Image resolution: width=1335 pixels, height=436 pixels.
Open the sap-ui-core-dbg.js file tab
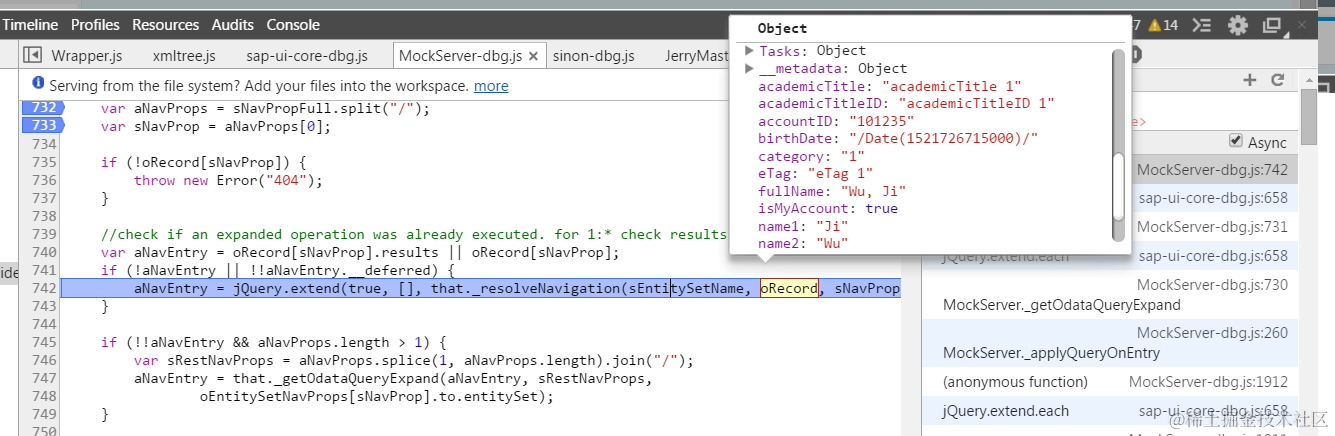coord(307,56)
